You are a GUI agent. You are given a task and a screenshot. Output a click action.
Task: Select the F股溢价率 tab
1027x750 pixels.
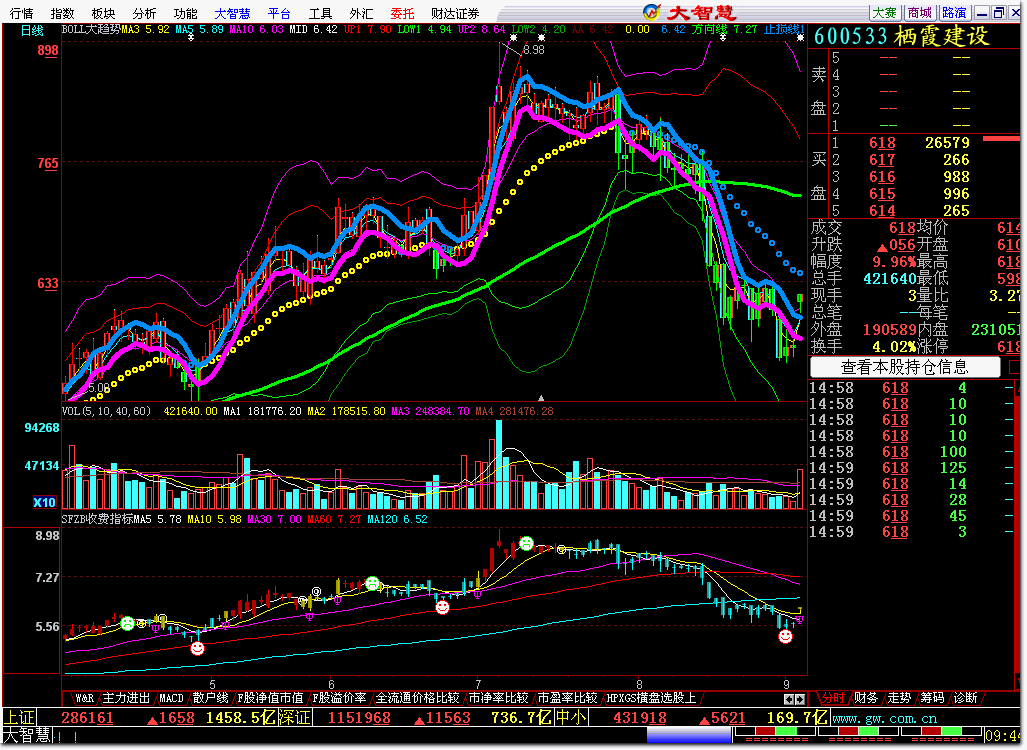tap(339, 698)
